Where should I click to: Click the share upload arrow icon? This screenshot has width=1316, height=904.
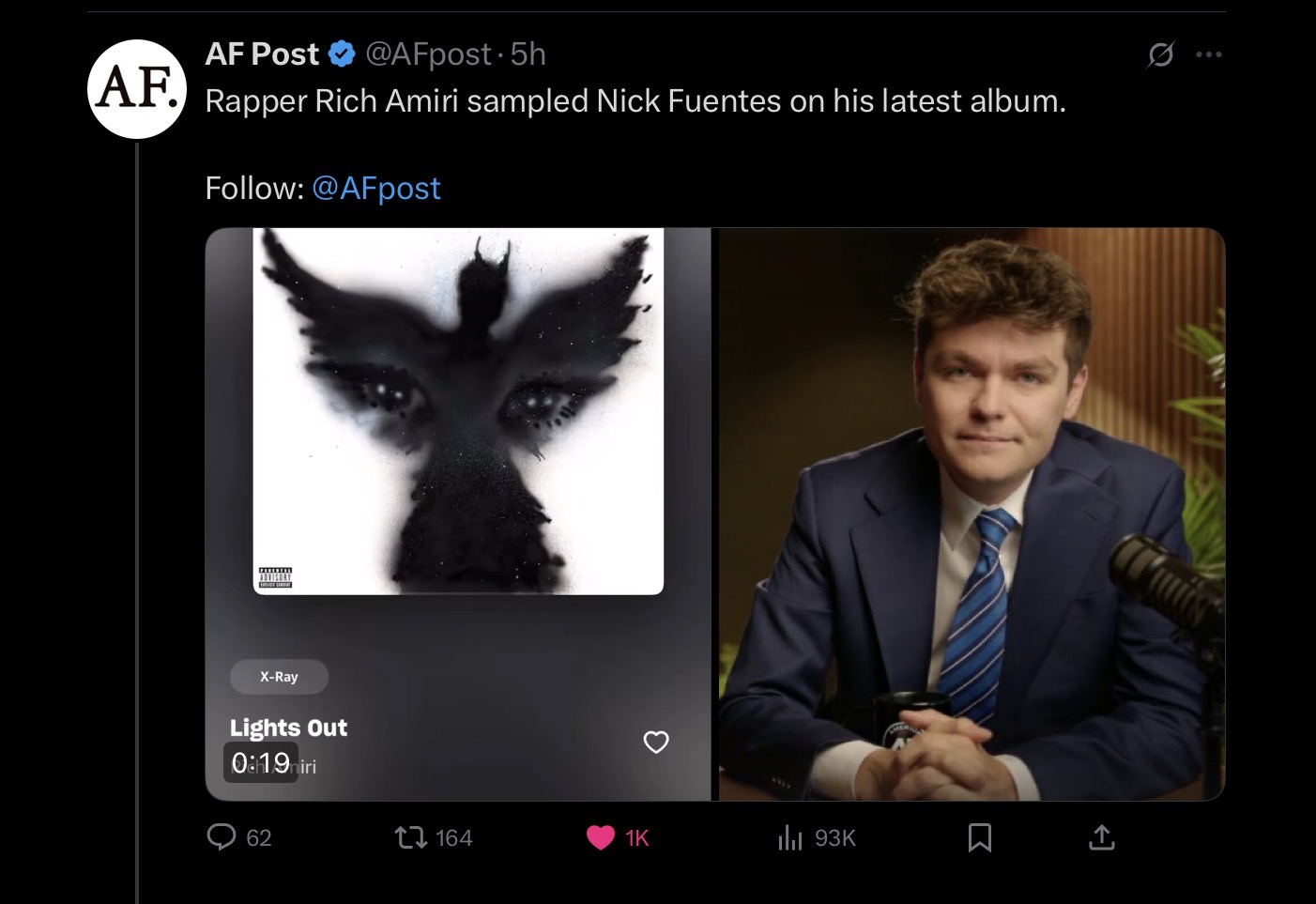1102,836
